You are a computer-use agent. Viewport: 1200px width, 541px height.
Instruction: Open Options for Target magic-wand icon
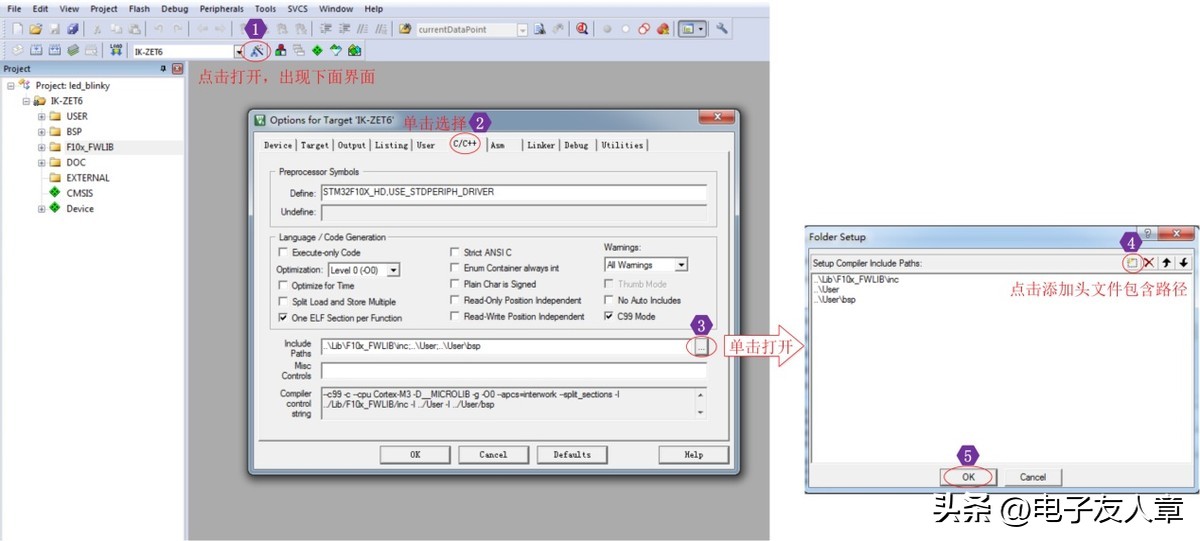257,50
